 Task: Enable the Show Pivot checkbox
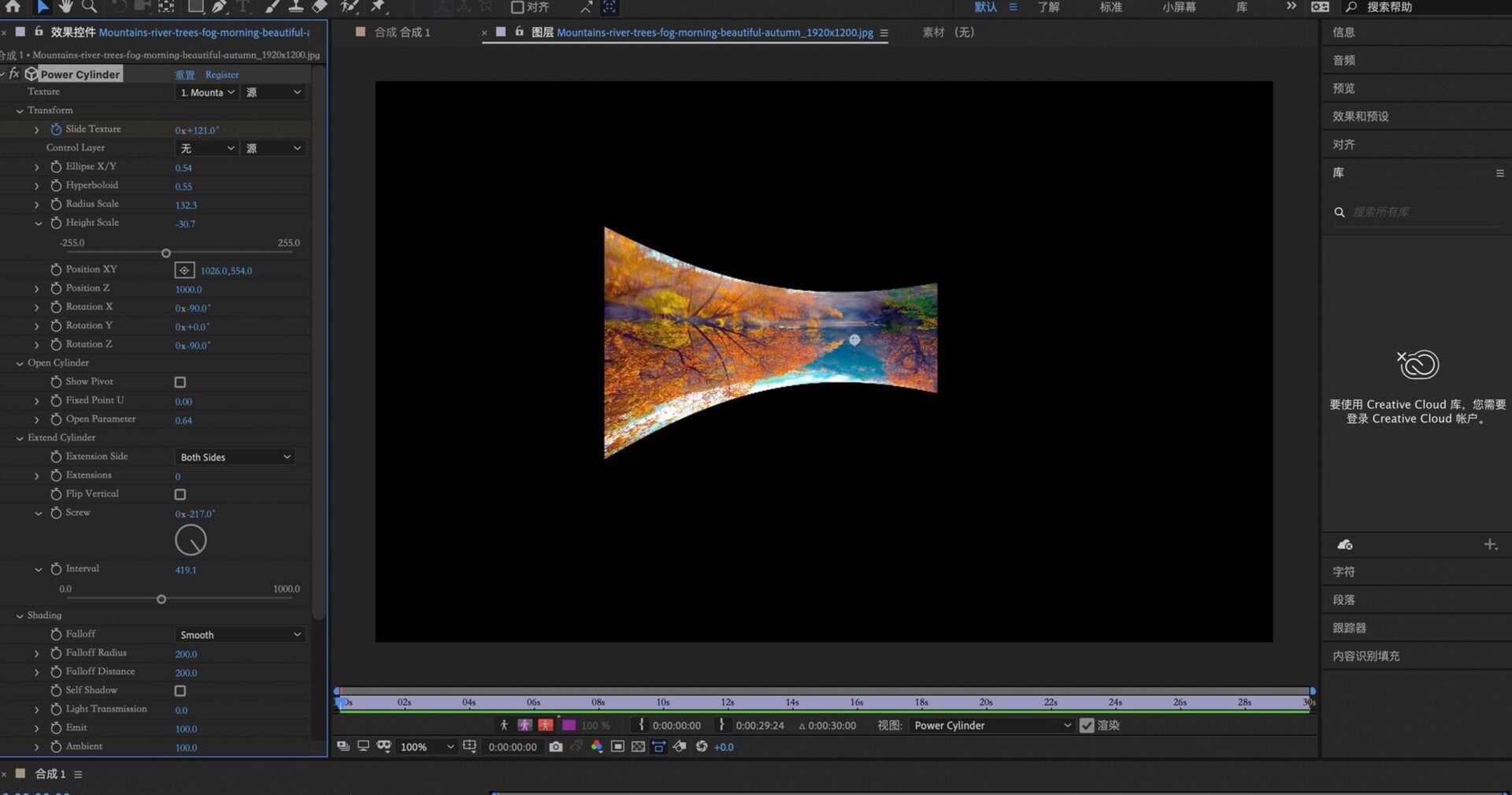point(180,382)
